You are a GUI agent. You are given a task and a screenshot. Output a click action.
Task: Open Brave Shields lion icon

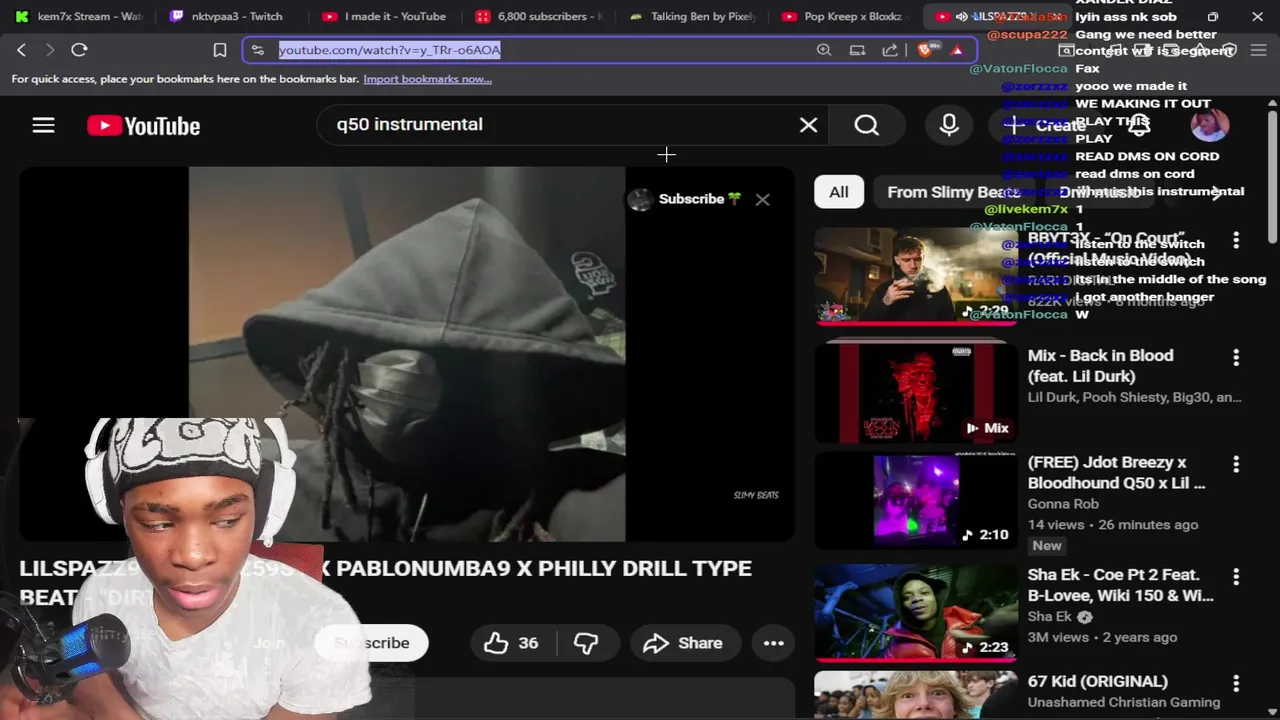(925, 50)
